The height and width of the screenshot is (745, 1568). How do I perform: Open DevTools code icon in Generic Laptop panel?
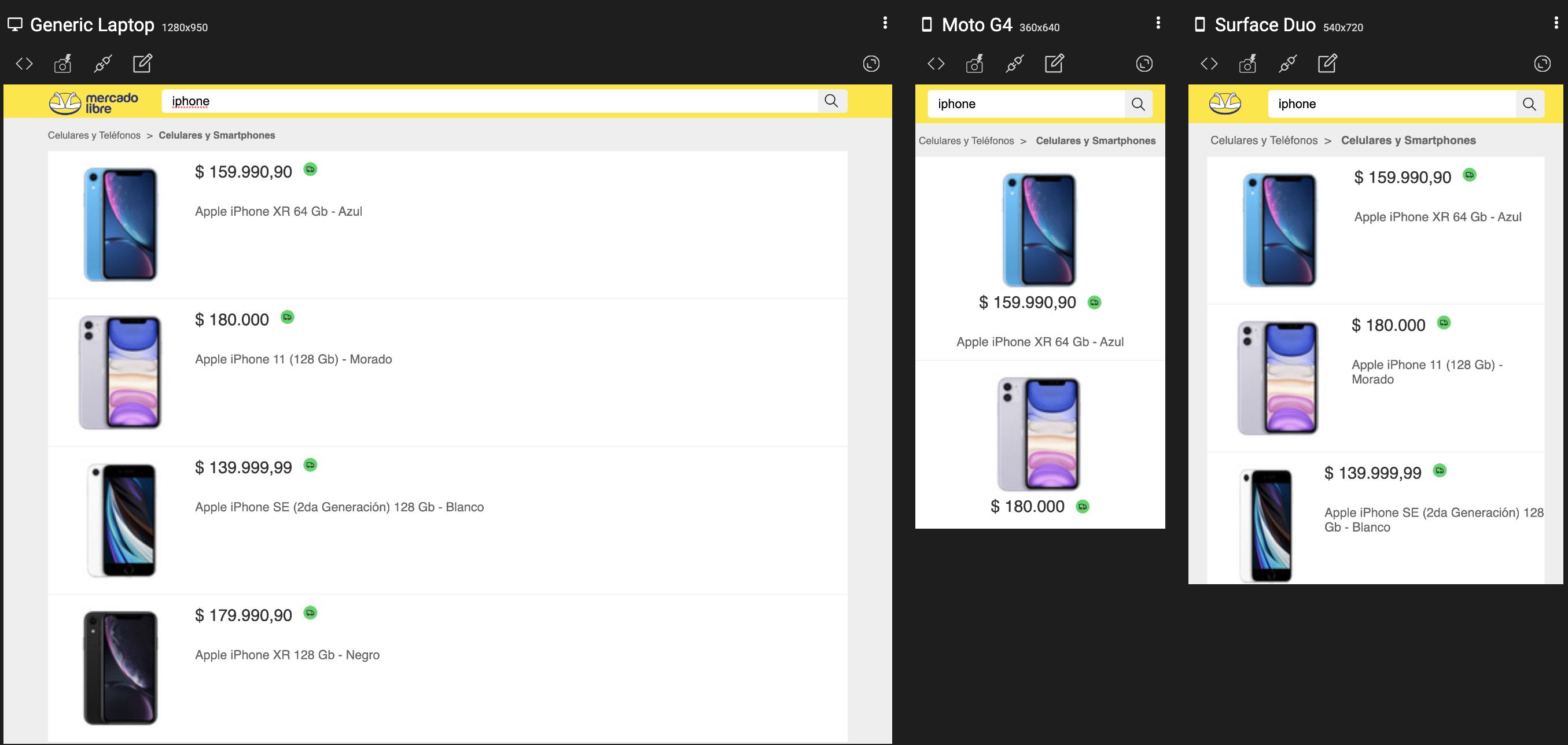click(24, 63)
